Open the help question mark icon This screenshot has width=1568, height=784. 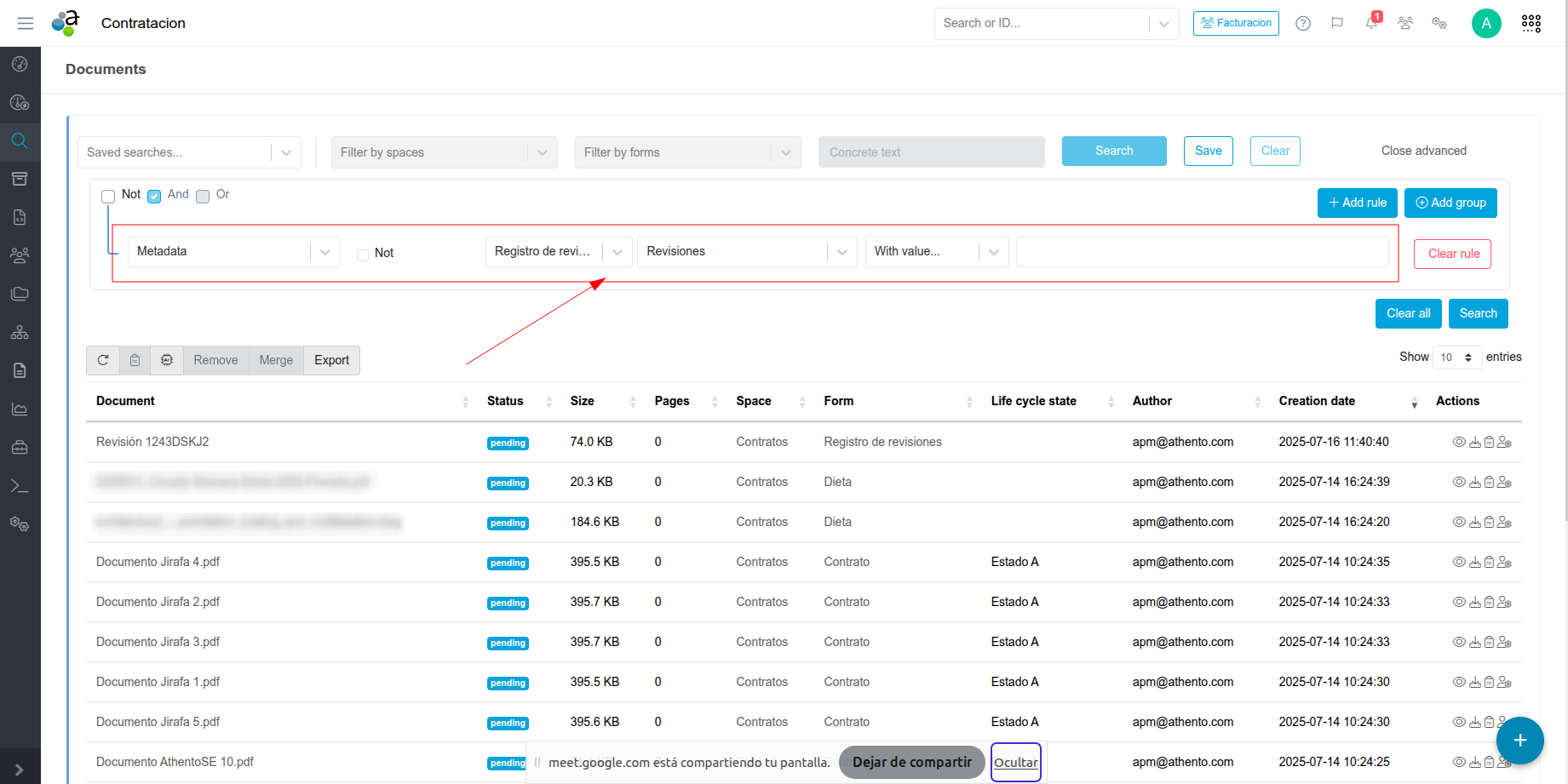tap(1303, 23)
